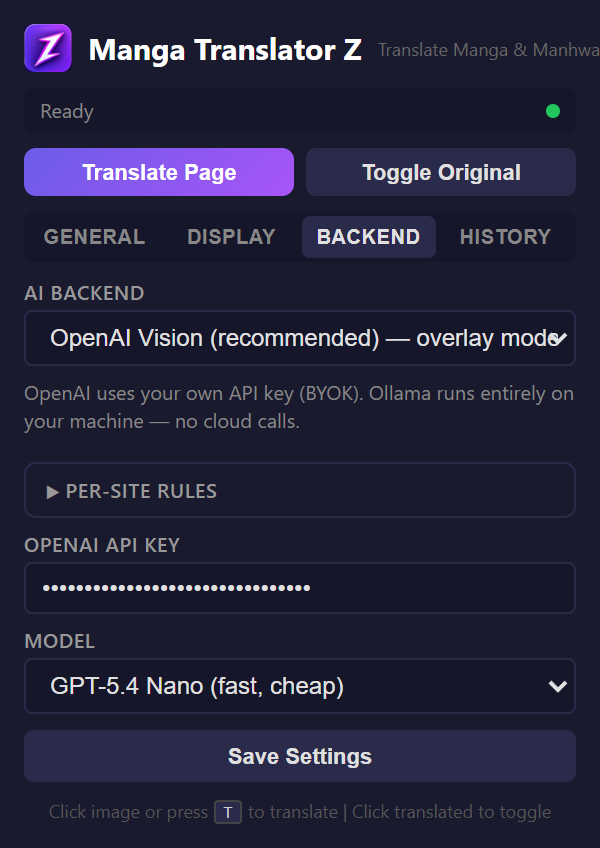
Task: Click Save Settings
Action: (x=299, y=756)
